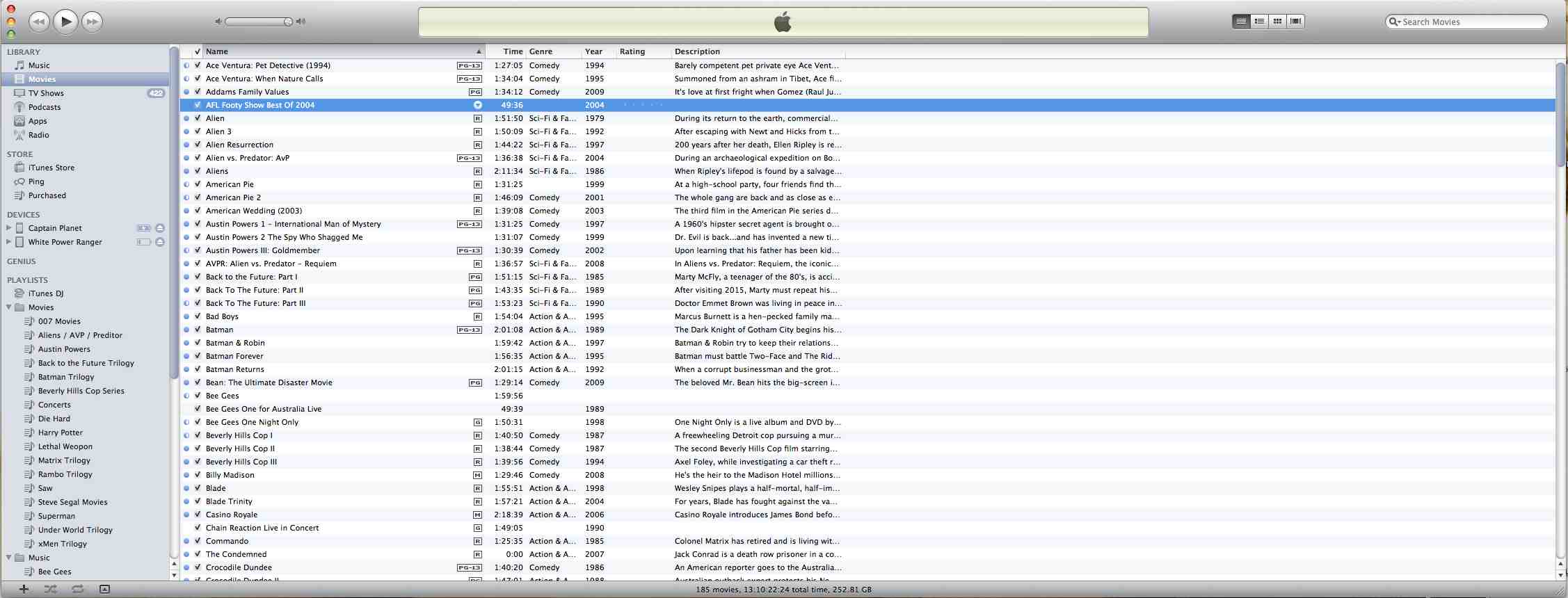This screenshot has height=598, width=1568.
Task: Uncheck Batman Forever
Action: click(198, 356)
